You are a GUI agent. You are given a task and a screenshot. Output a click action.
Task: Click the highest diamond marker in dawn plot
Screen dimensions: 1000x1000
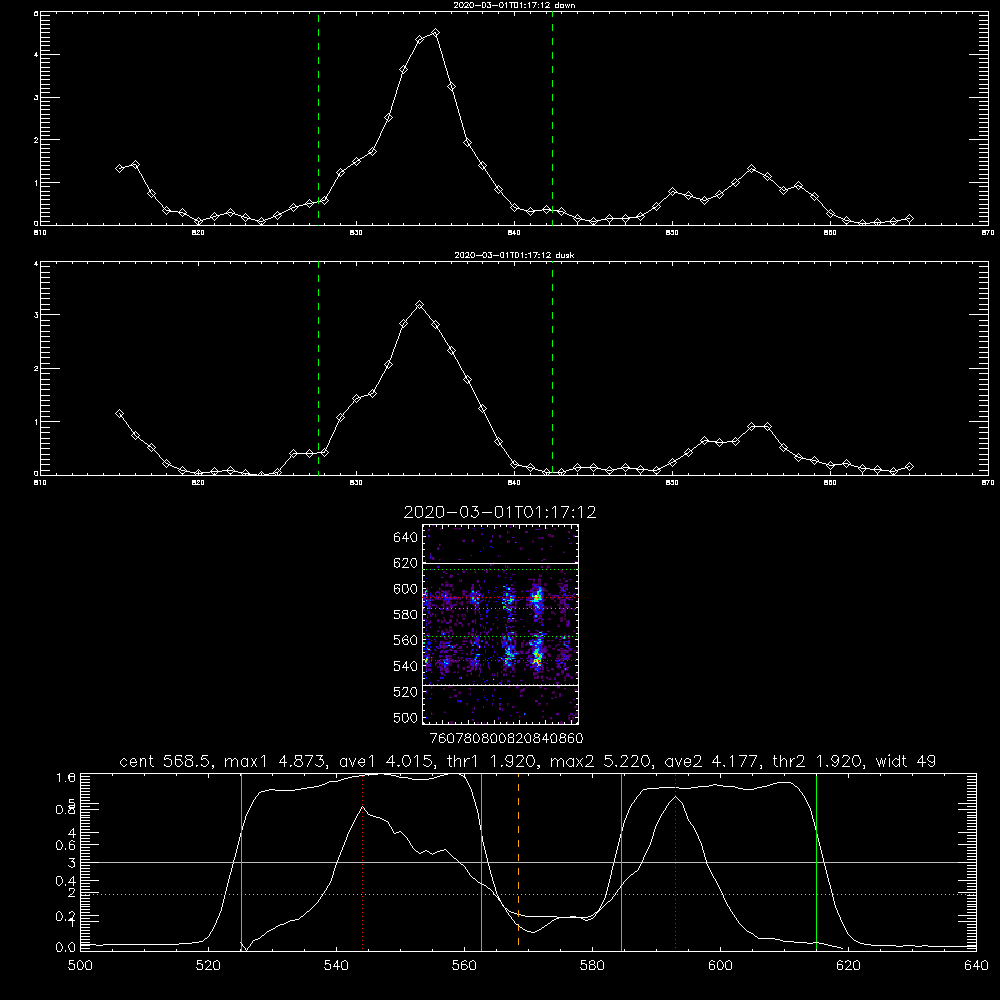pos(435,33)
